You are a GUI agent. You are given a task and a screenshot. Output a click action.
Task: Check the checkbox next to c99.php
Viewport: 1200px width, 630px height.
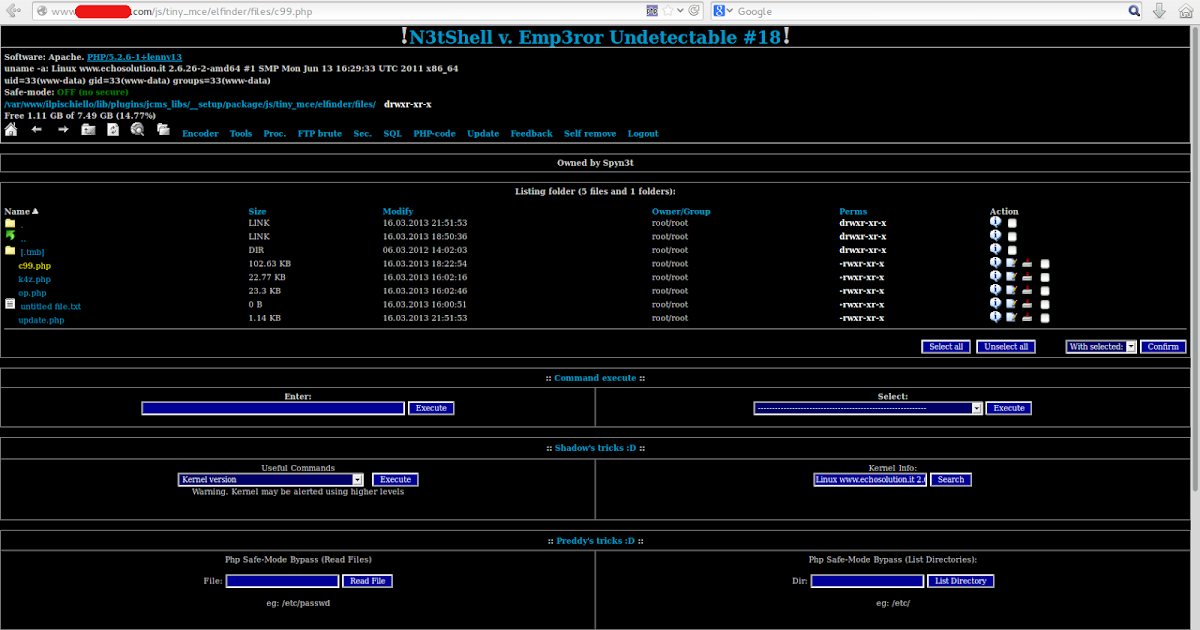1045,263
